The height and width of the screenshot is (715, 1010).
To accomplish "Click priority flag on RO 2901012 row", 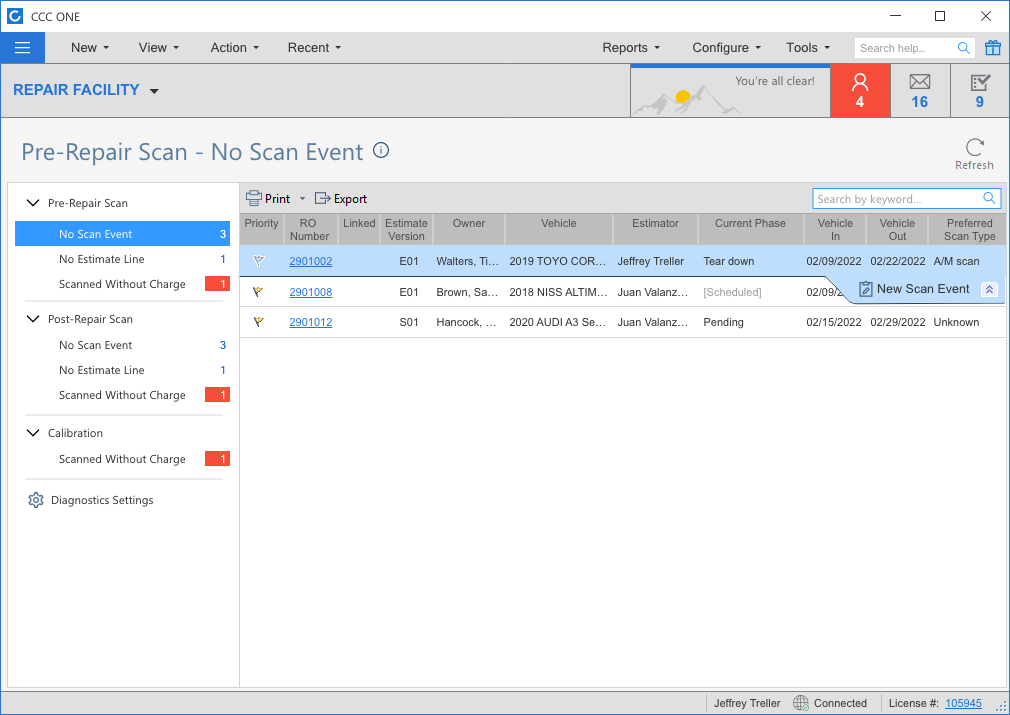I will [x=259, y=322].
